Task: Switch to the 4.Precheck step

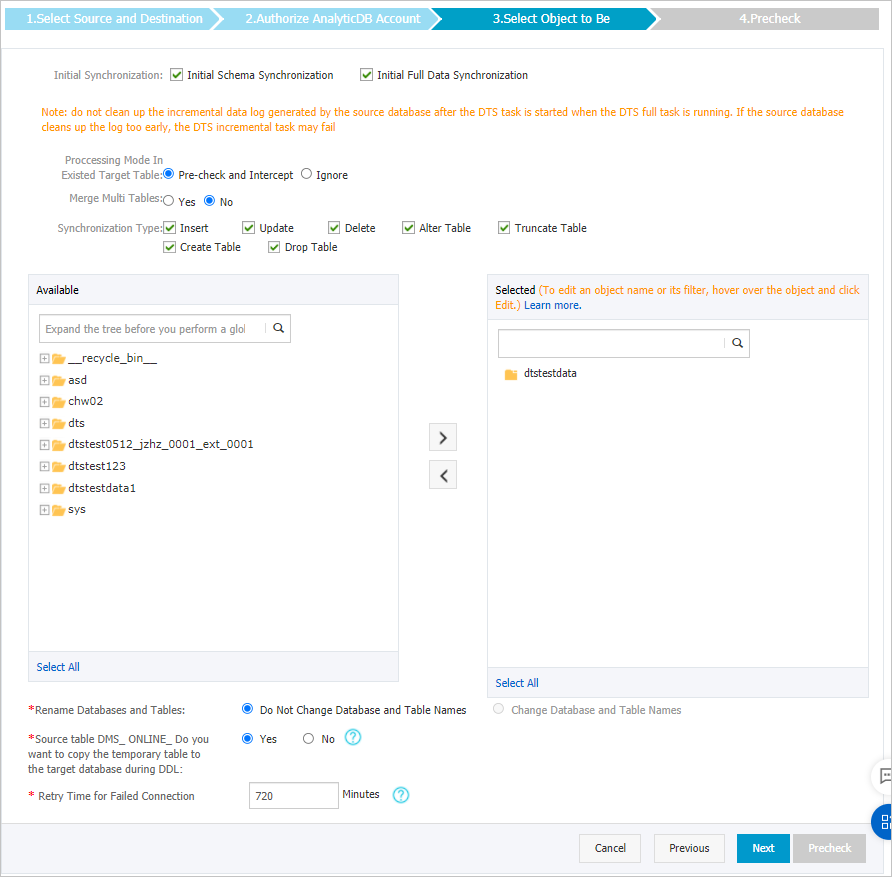Action: tap(772, 17)
